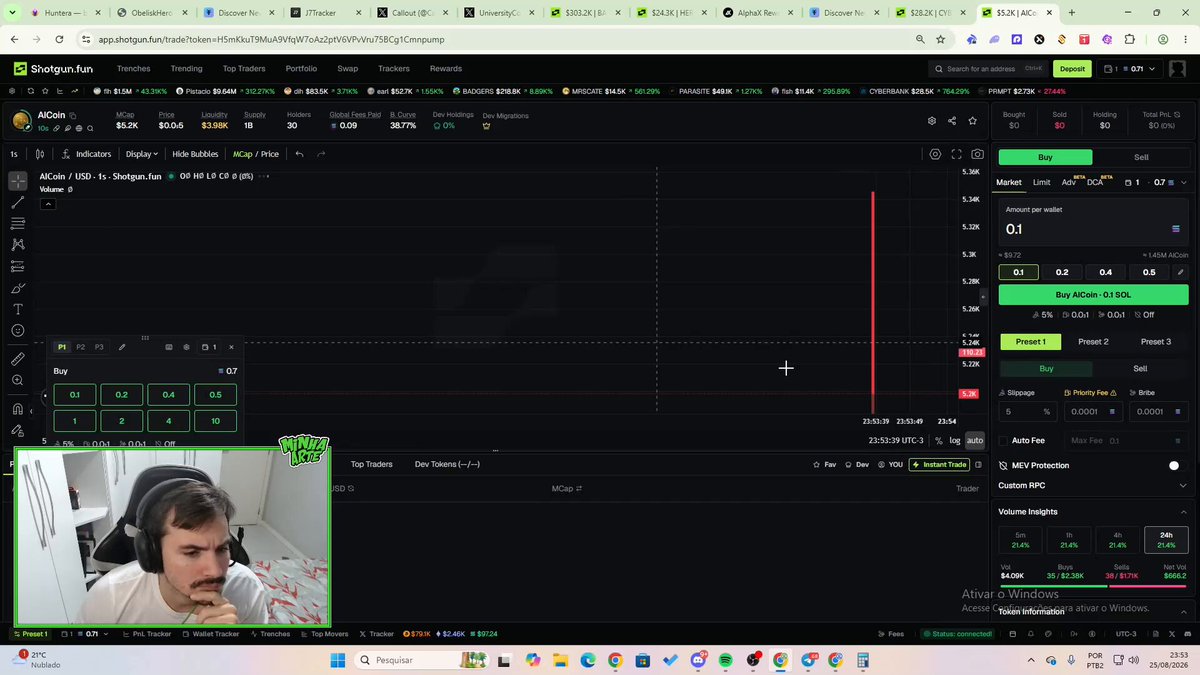Image resolution: width=1200 pixels, height=675 pixels.
Task: Click the address search field
Action: click(986, 69)
